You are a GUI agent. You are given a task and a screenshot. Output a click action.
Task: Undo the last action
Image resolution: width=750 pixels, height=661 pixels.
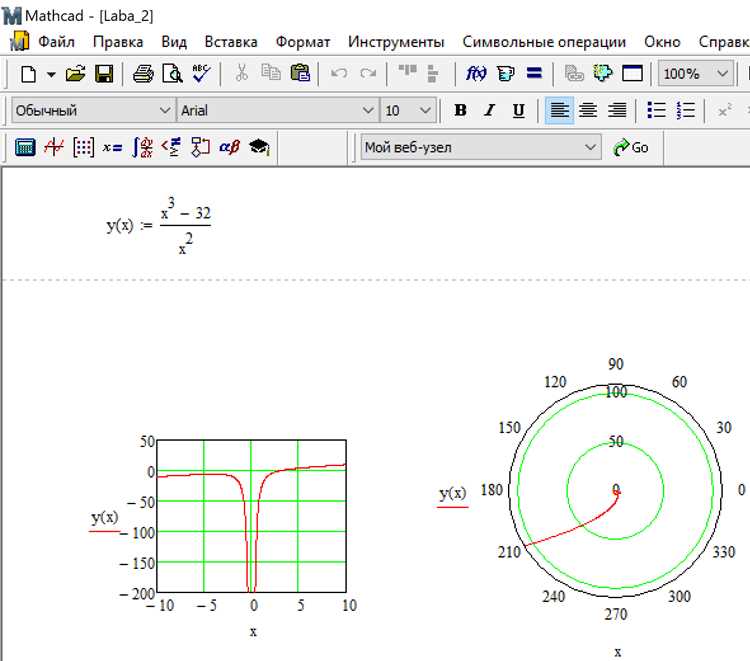[339, 73]
